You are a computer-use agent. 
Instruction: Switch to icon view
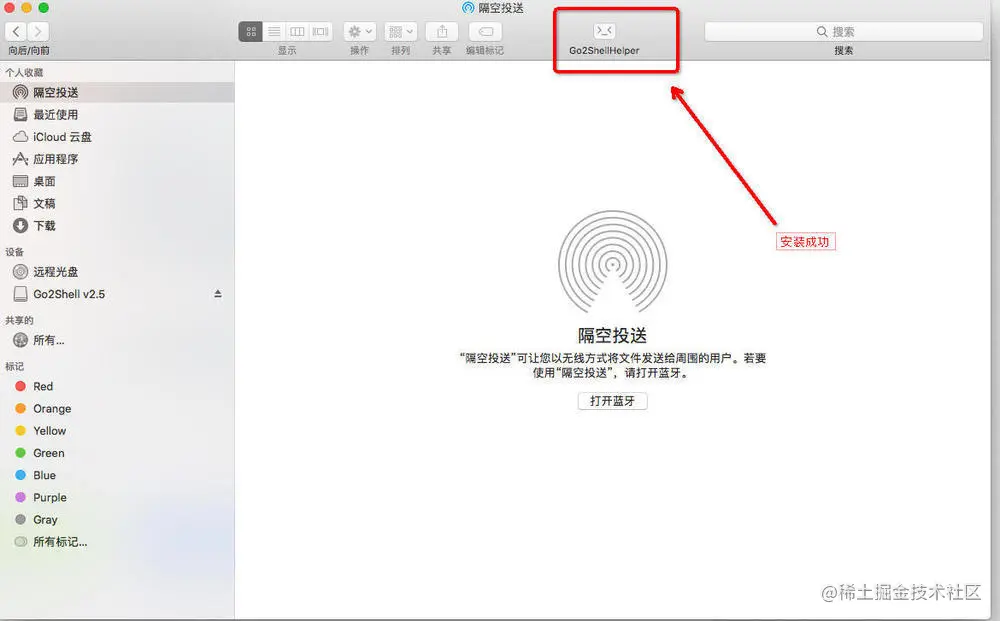pos(251,31)
